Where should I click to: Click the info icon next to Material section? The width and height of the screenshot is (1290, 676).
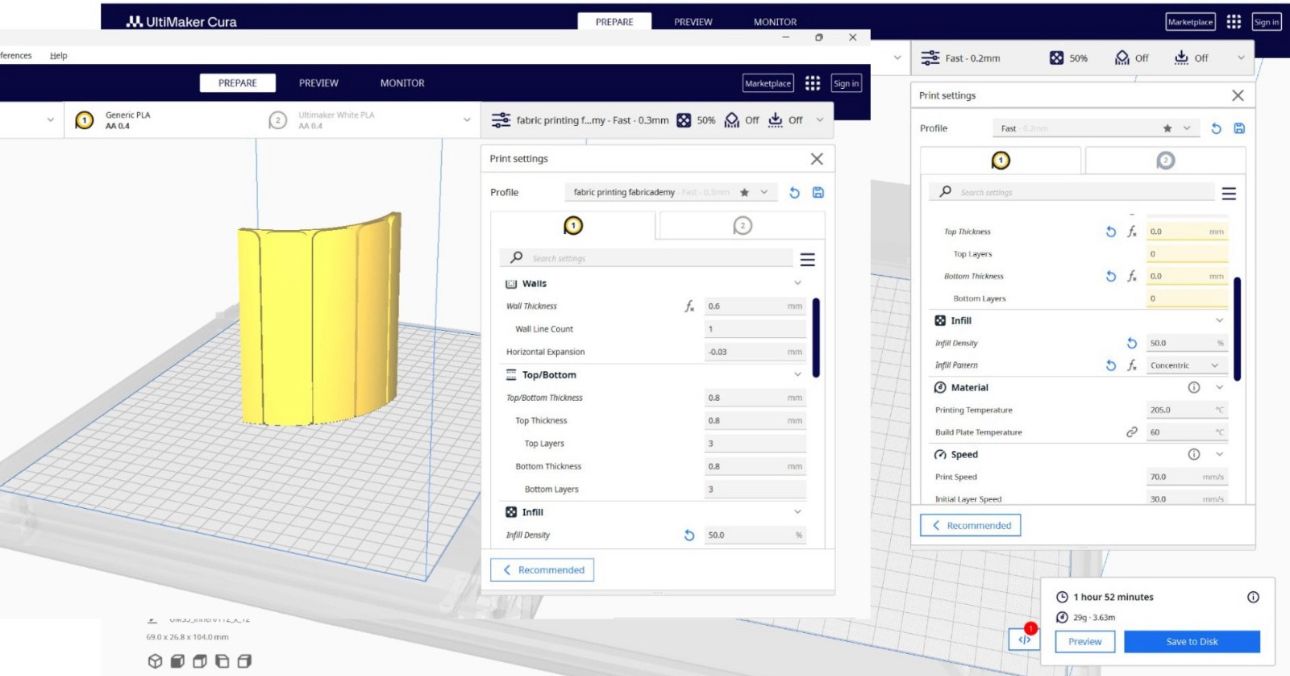point(1194,388)
